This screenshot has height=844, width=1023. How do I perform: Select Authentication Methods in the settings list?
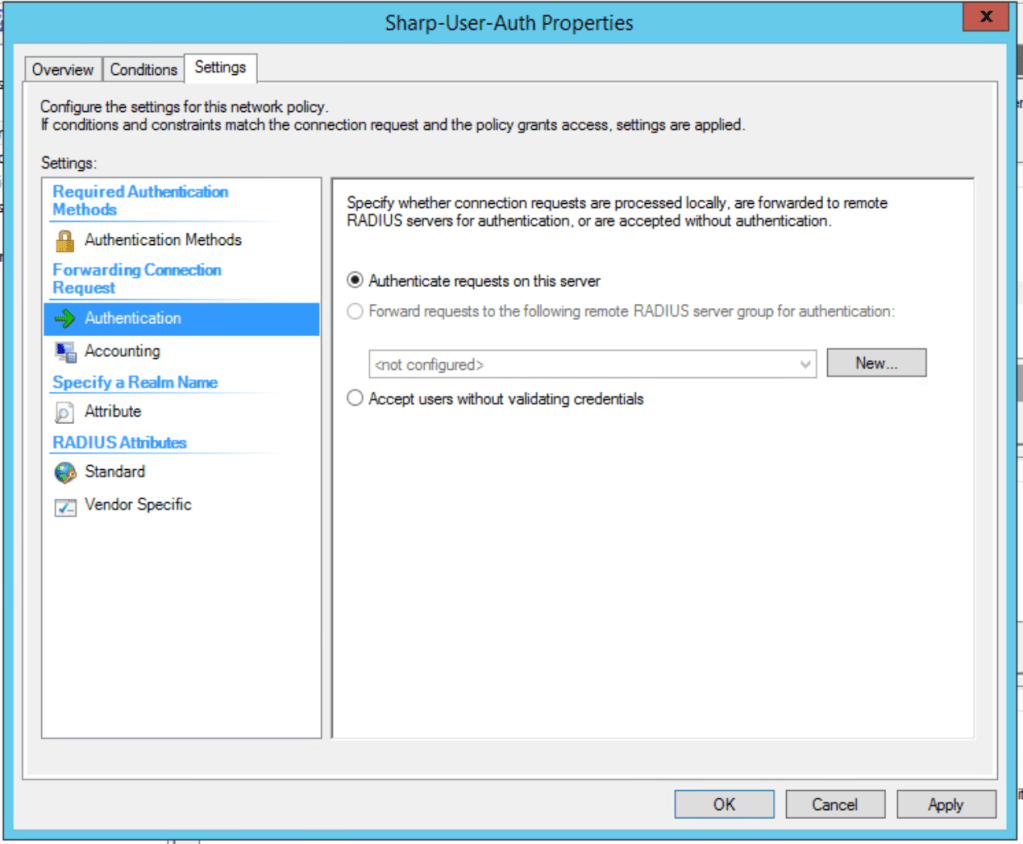(163, 240)
